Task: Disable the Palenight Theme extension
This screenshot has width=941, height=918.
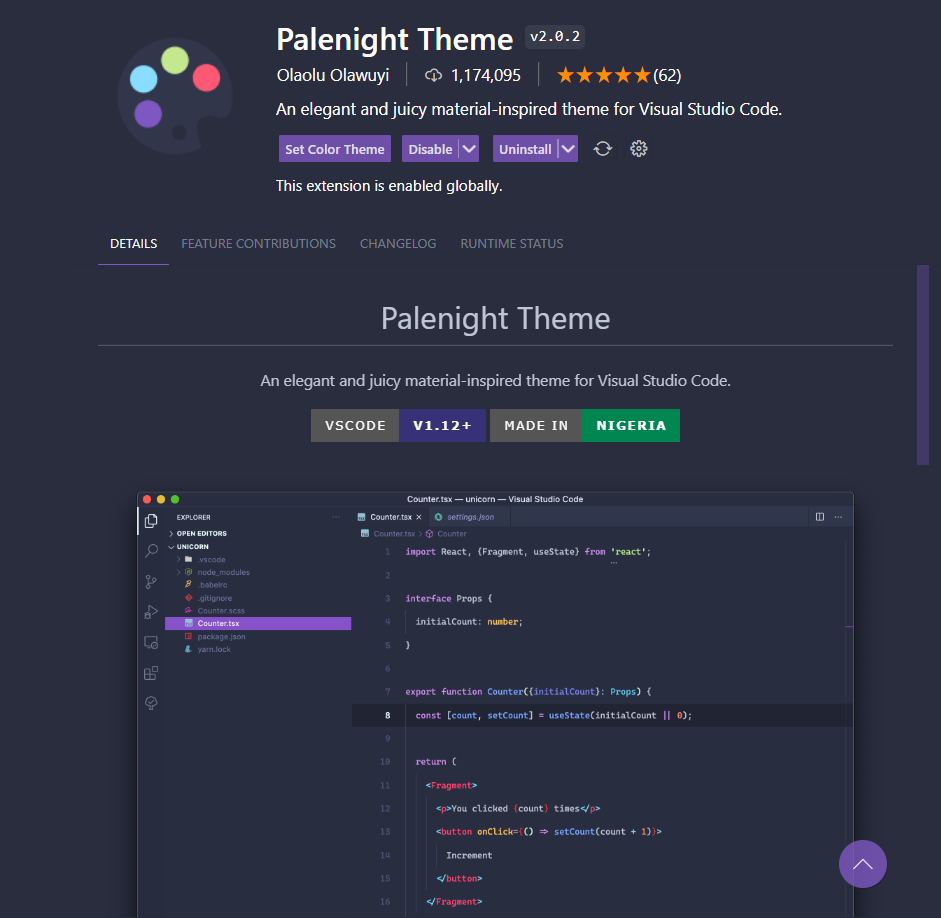Action: (x=431, y=148)
